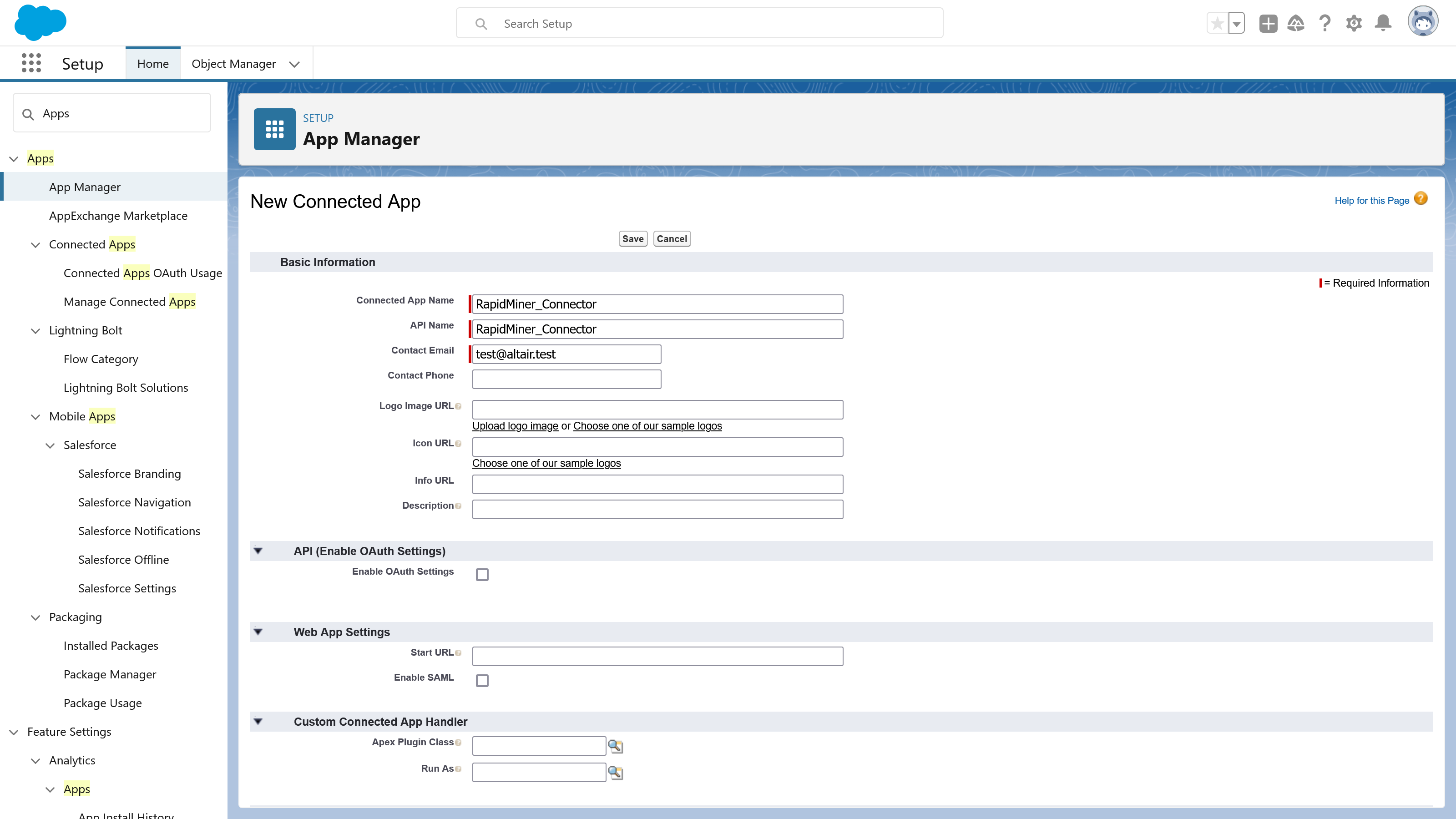
Task: Enable OAuth Settings checkbox
Action: coord(482,575)
